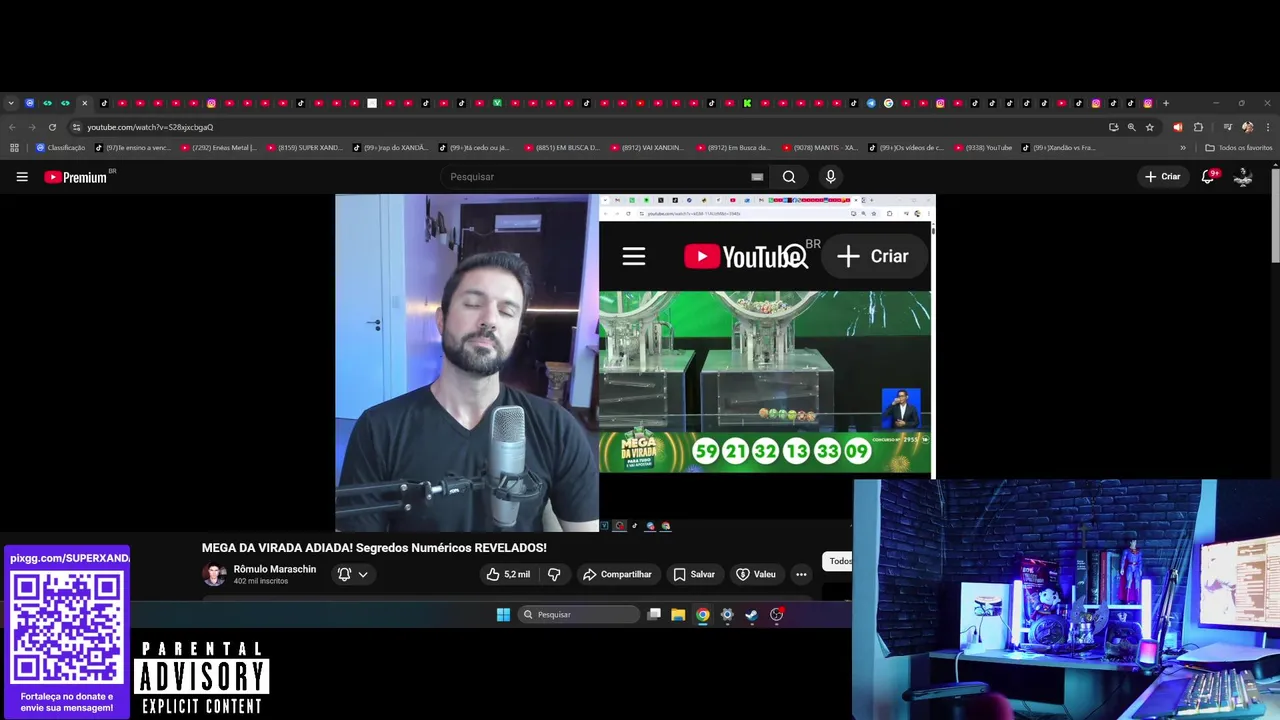1280x720 pixels.
Task: Show hidden bookmarks with overflow chevron
Action: click(1183, 148)
